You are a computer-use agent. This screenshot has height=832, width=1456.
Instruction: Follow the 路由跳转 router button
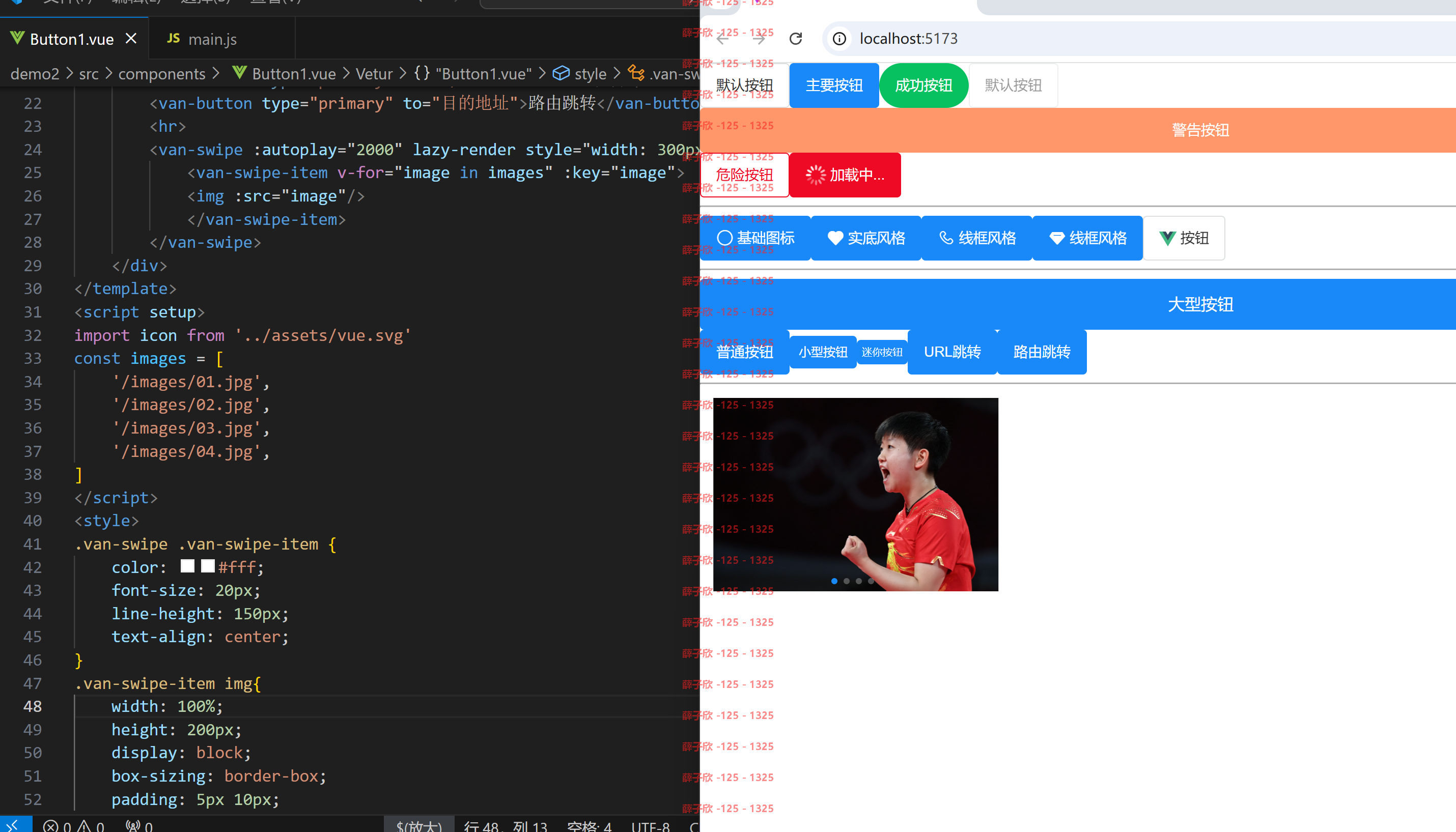pos(1042,352)
